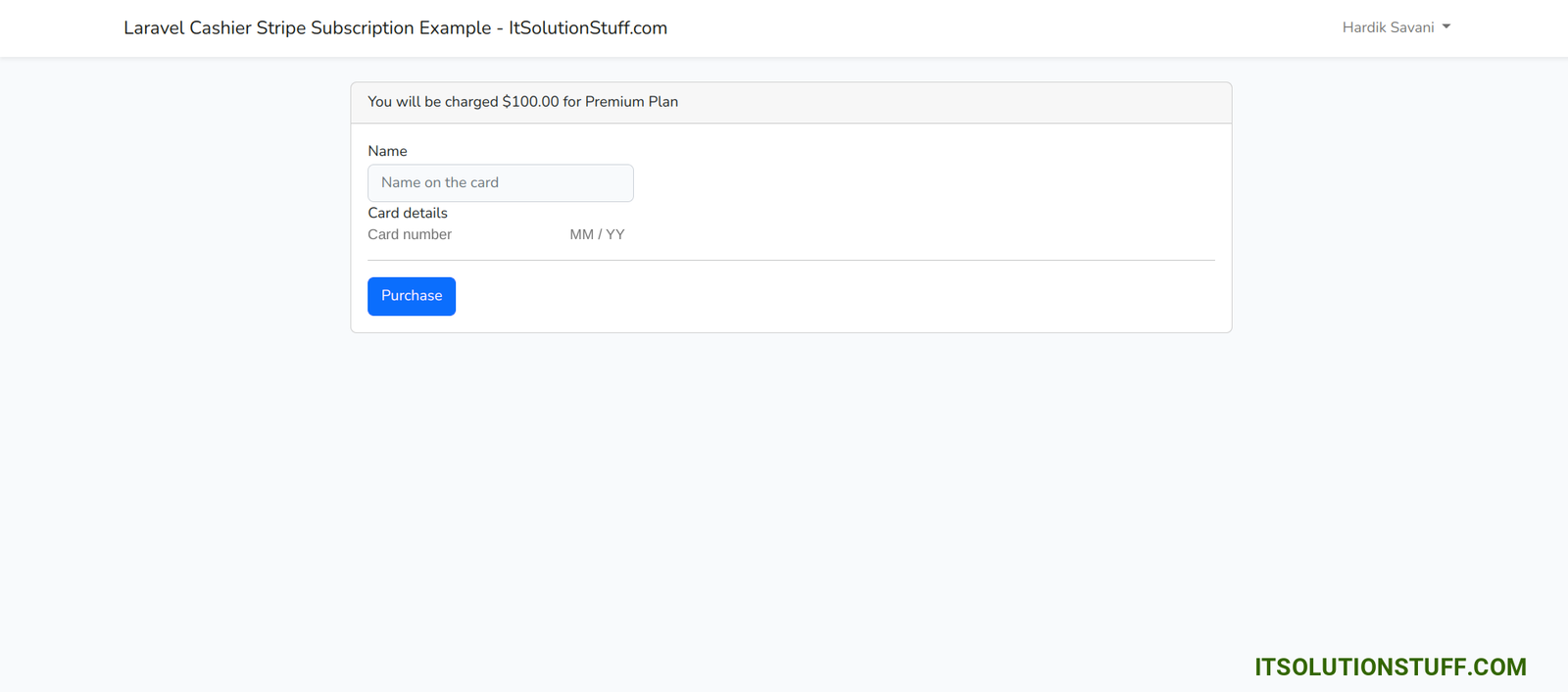Focus the Name on the card field
Screen dimensions: 1568x692
[x=500, y=183]
